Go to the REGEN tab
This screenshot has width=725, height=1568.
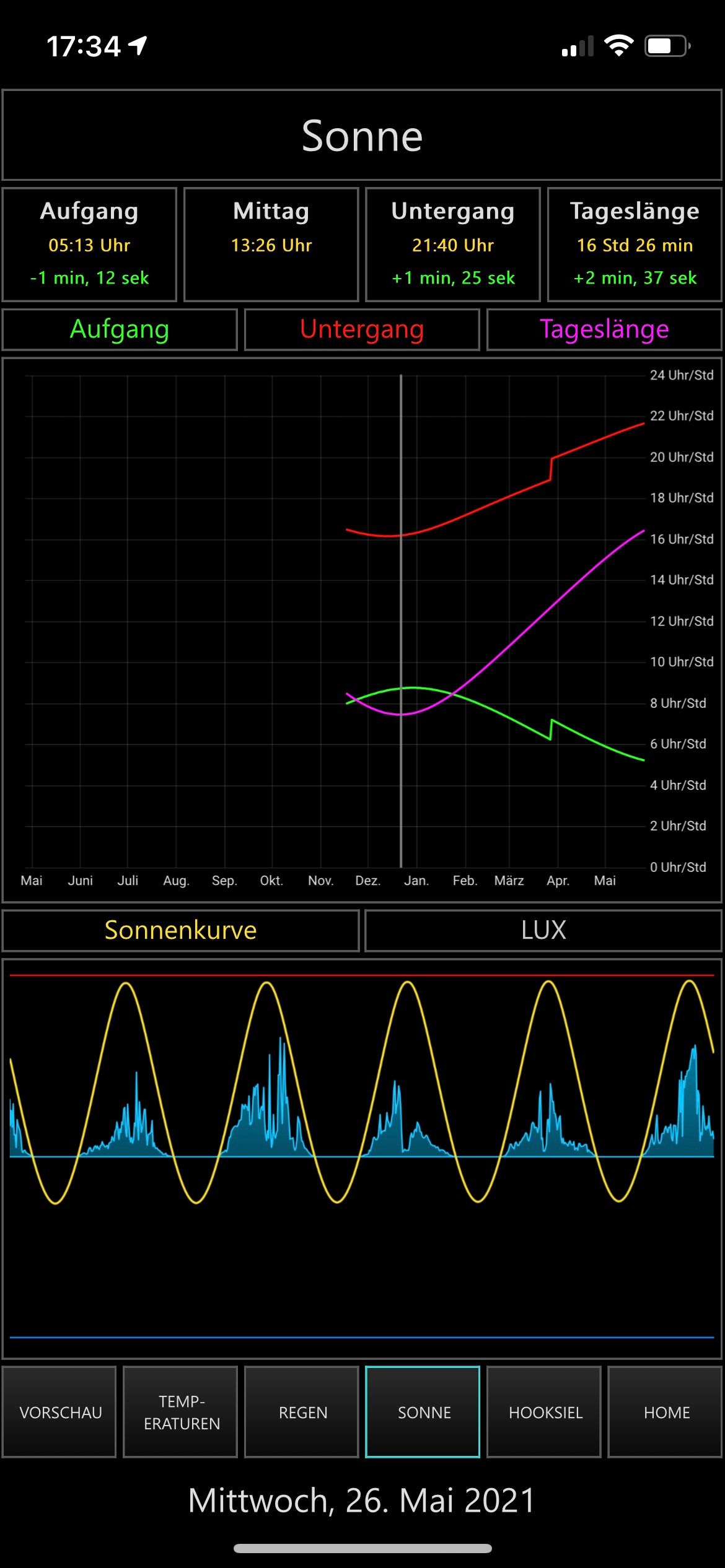point(302,1412)
